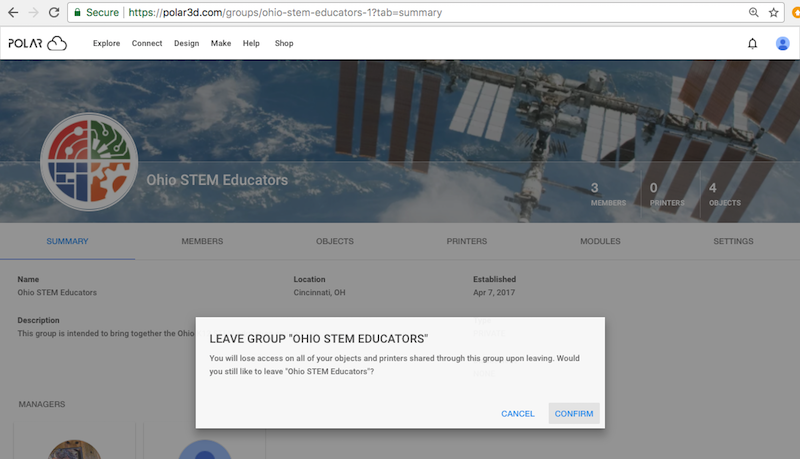Click the 0 Printers counter
The width and height of the screenshot is (800, 459).
(667, 194)
